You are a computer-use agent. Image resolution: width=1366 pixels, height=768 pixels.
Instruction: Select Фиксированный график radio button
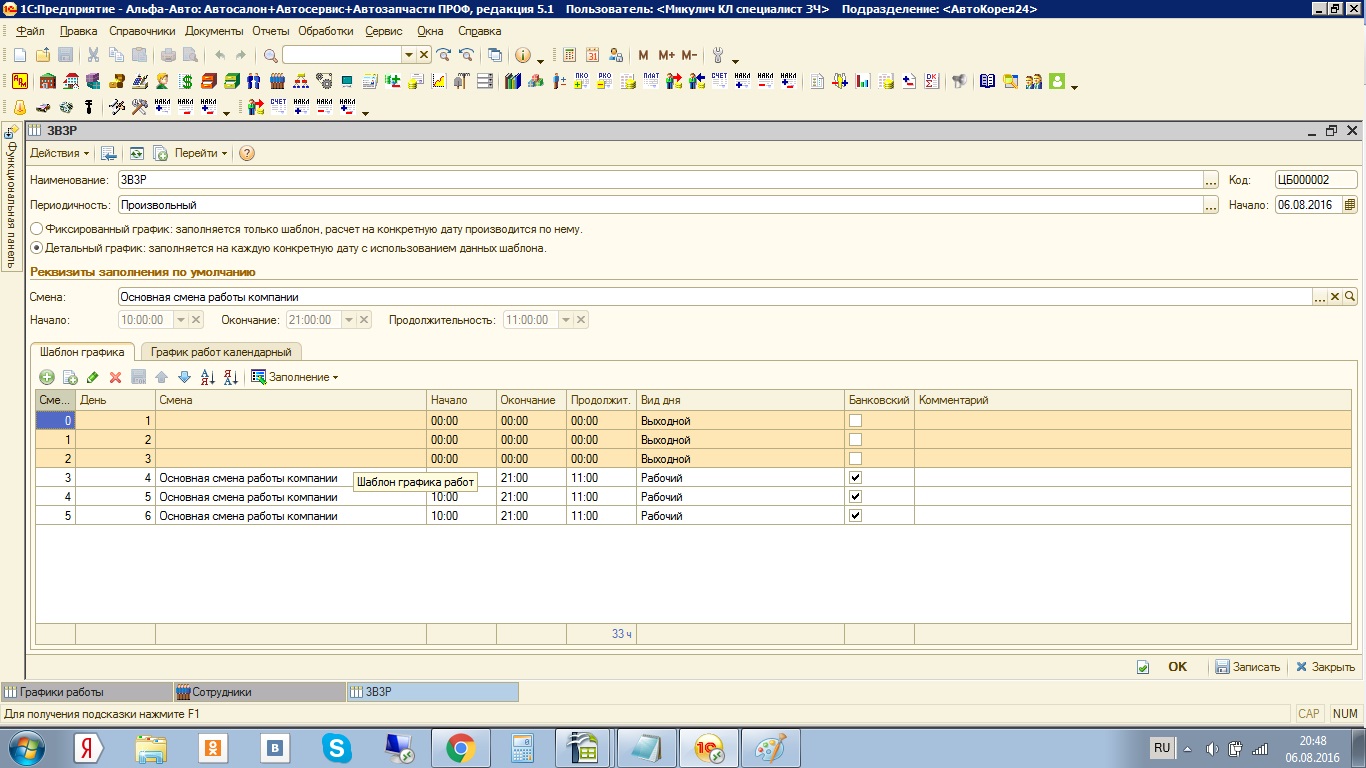coord(37,229)
